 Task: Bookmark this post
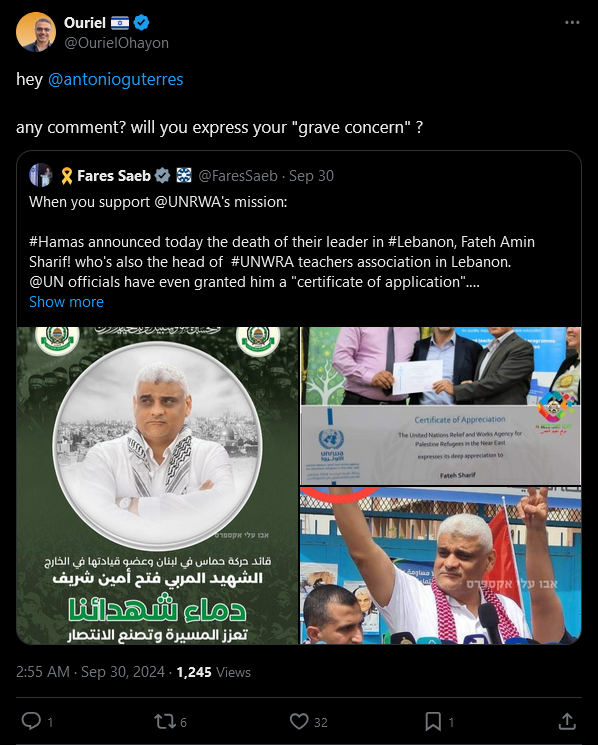[x=433, y=721]
